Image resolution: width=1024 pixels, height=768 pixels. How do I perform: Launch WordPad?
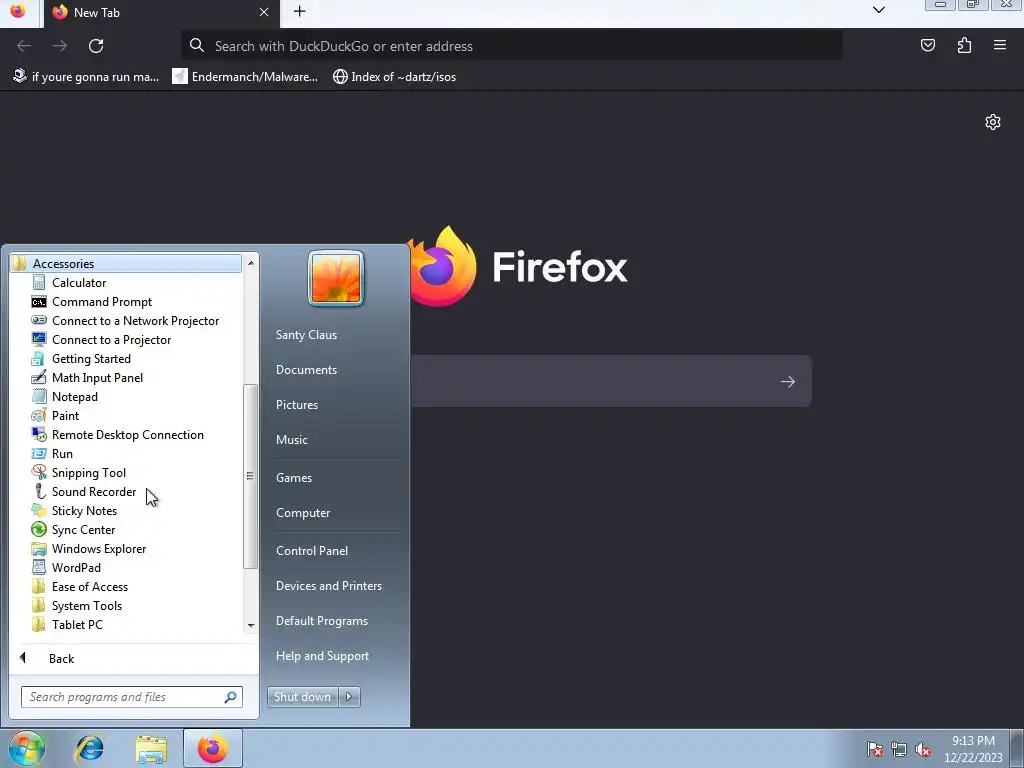(x=76, y=568)
